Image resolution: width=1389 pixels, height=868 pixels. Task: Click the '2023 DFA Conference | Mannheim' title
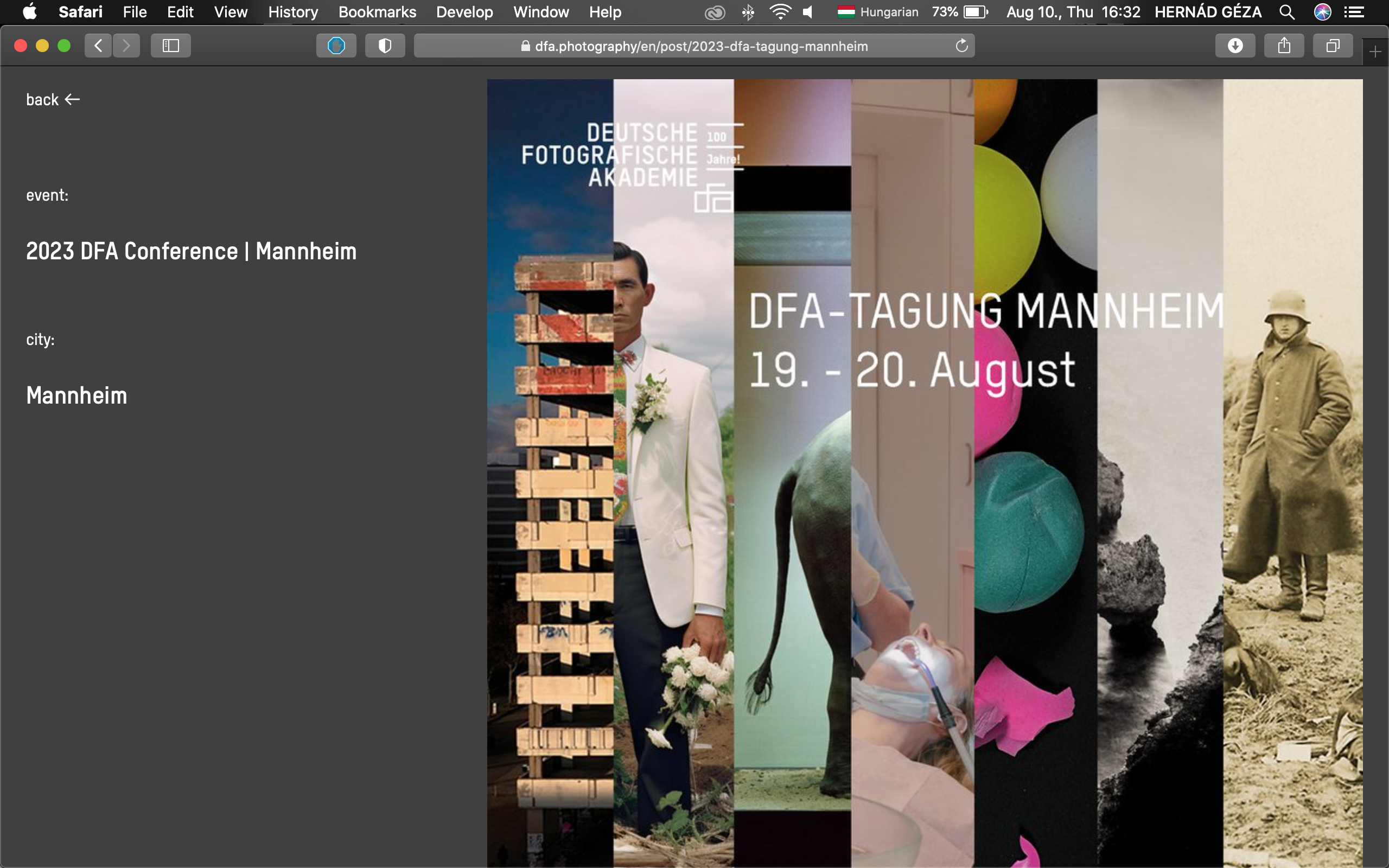coord(191,251)
